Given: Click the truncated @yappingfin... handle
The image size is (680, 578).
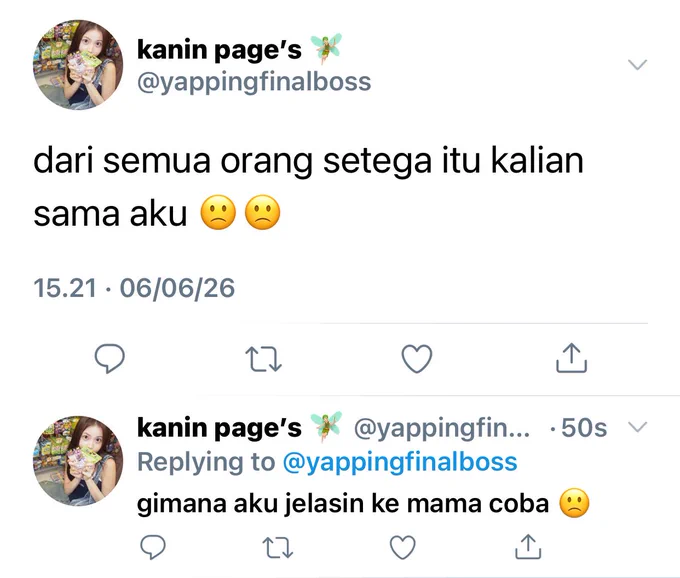Looking at the screenshot, I should (442, 428).
